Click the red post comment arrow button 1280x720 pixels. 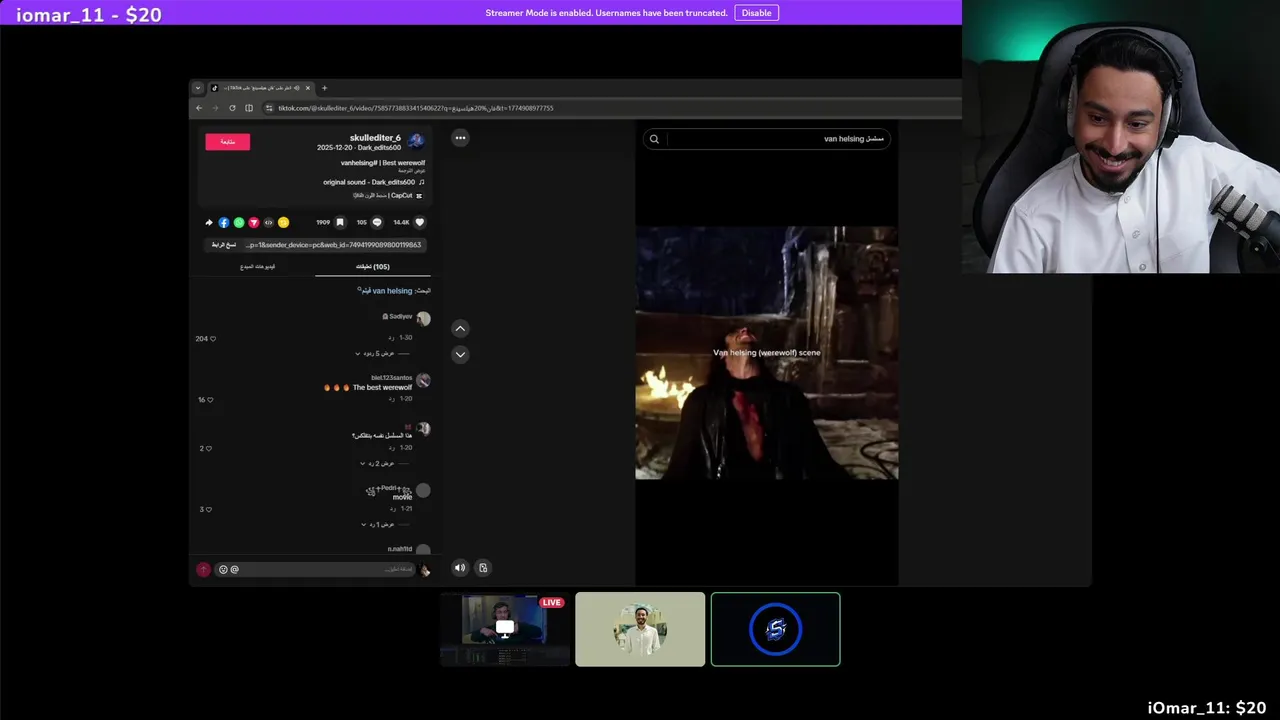[203, 569]
